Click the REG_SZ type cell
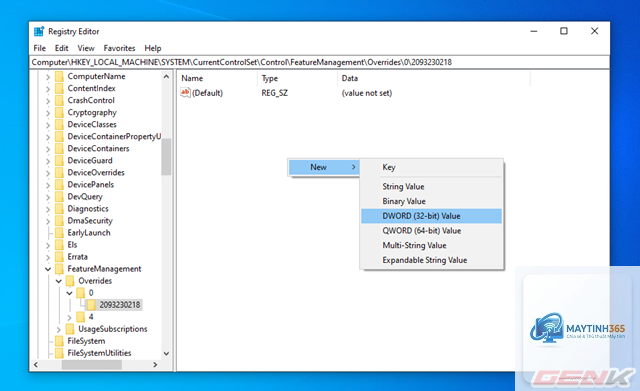The height and width of the screenshot is (391, 640). coord(275,93)
